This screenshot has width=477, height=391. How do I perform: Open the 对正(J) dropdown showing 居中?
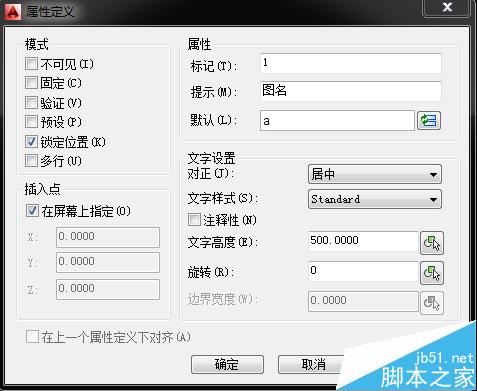click(375, 174)
